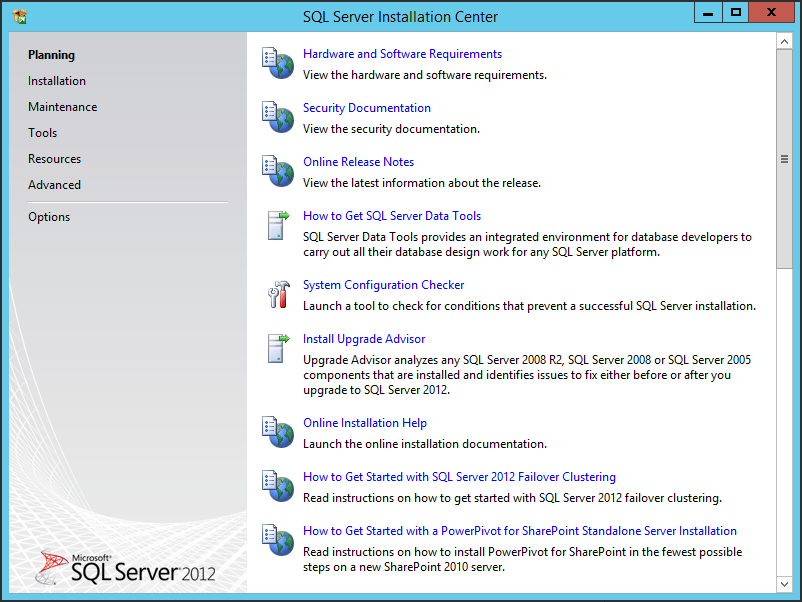Open Options in the left panel
The width and height of the screenshot is (802, 602).
[x=49, y=217]
